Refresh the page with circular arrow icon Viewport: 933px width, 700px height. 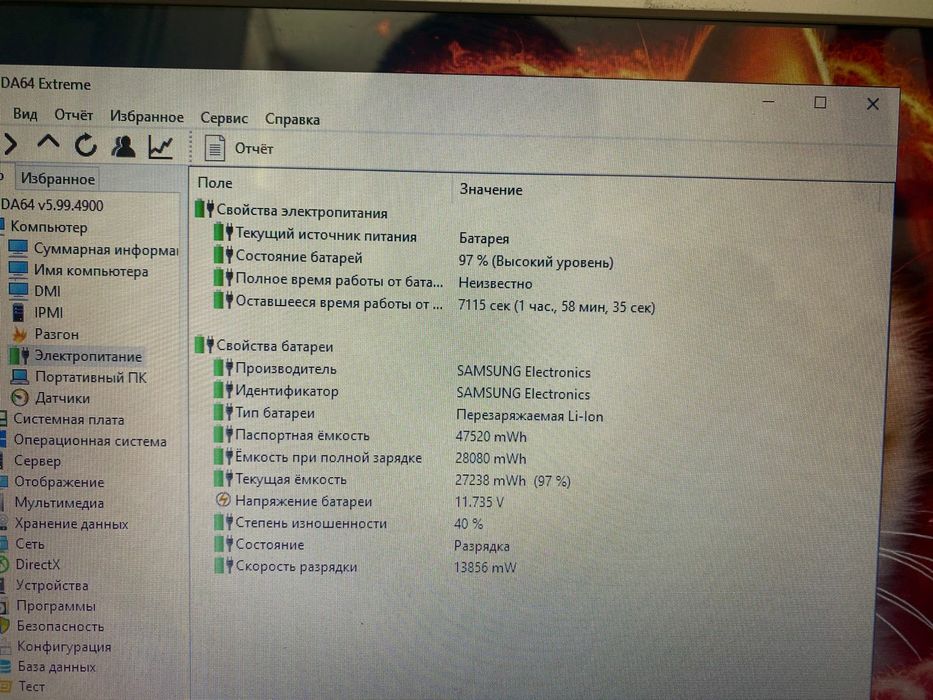pyautogui.click(x=86, y=145)
